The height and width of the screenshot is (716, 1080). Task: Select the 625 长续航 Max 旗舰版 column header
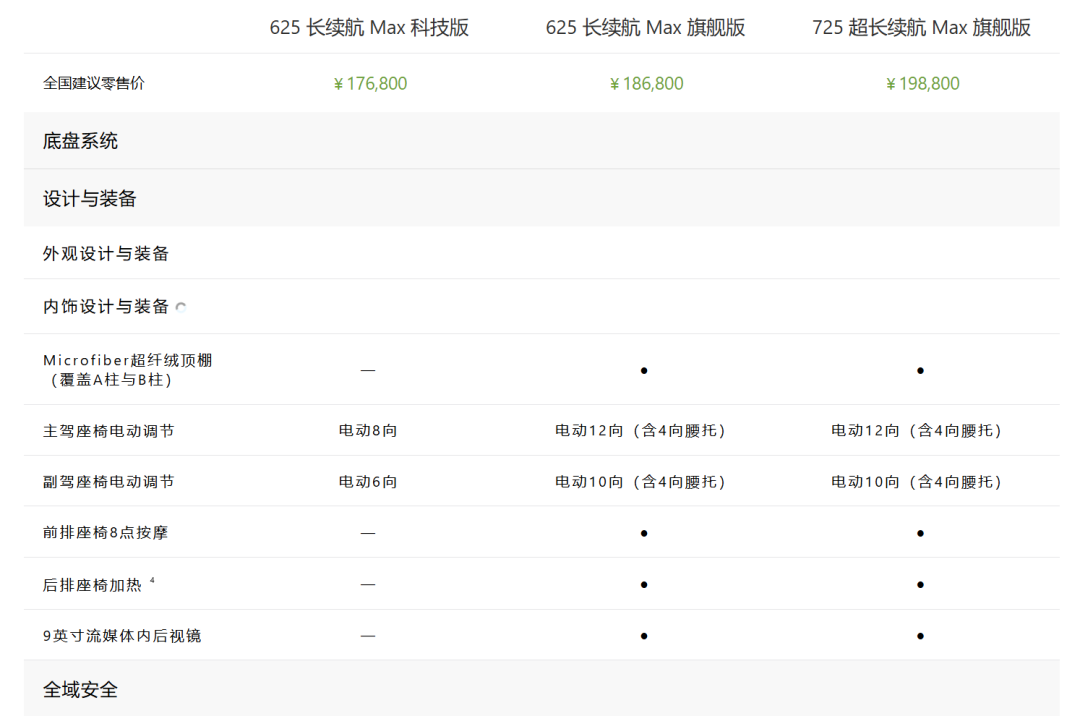(x=645, y=28)
